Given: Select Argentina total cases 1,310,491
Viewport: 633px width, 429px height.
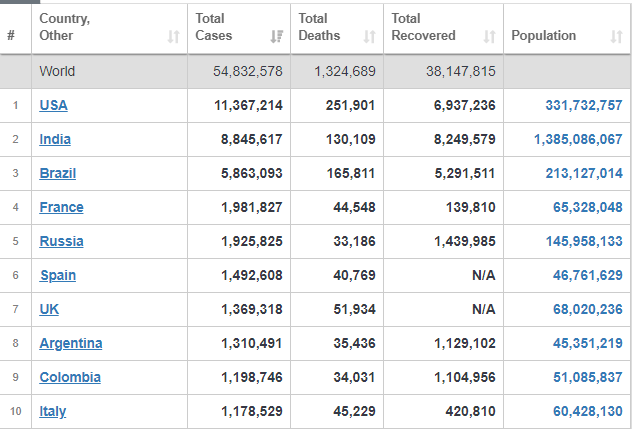Looking at the screenshot, I should click(x=252, y=343).
